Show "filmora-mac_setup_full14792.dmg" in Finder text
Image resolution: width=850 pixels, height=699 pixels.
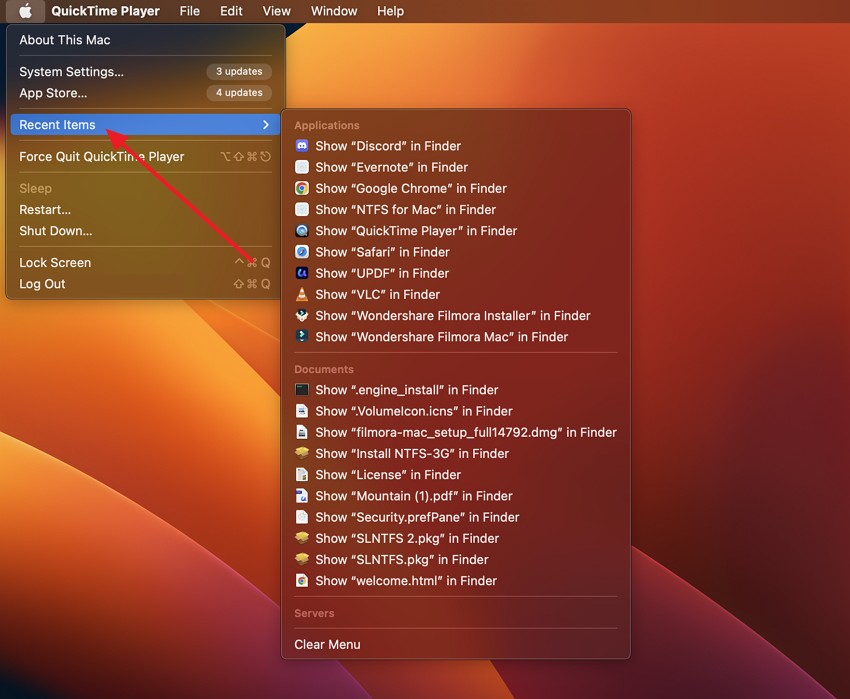pyautogui.click(x=466, y=432)
